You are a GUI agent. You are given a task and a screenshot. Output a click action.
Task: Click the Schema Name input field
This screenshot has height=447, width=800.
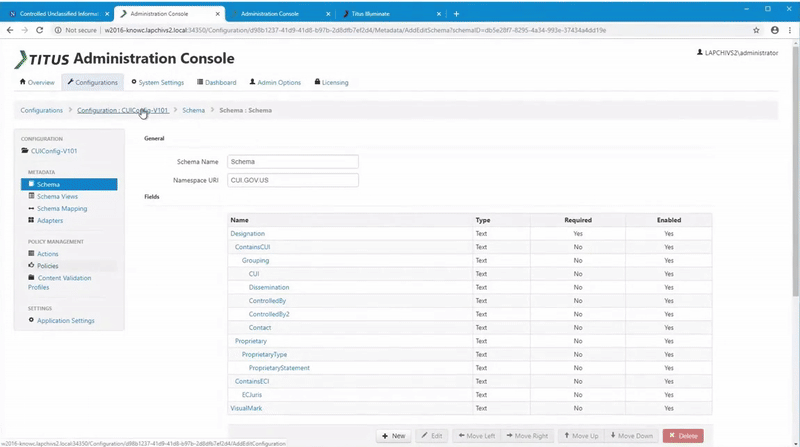(293, 162)
